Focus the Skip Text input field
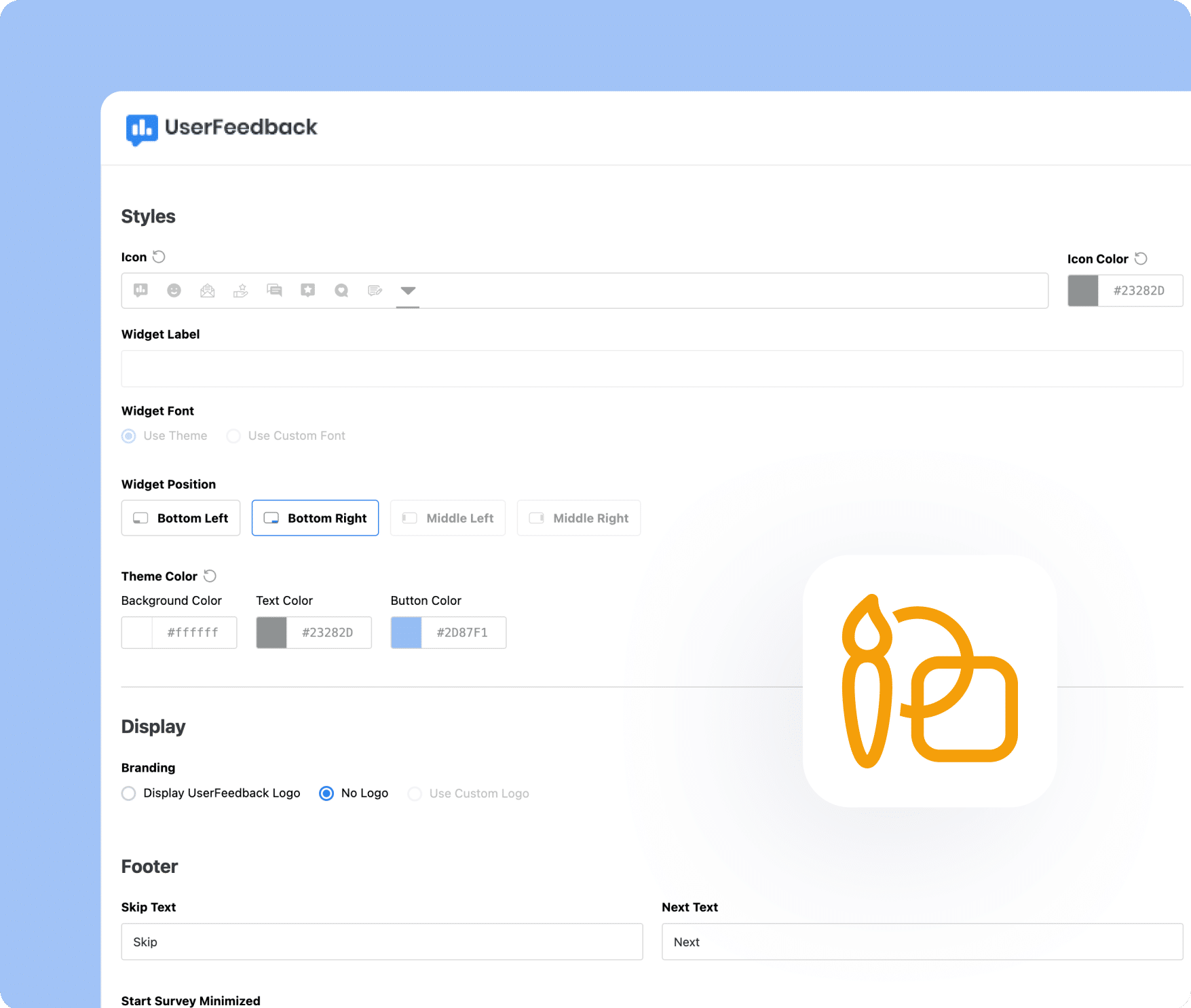This screenshot has width=1191, height=1008. click(382, 941)
